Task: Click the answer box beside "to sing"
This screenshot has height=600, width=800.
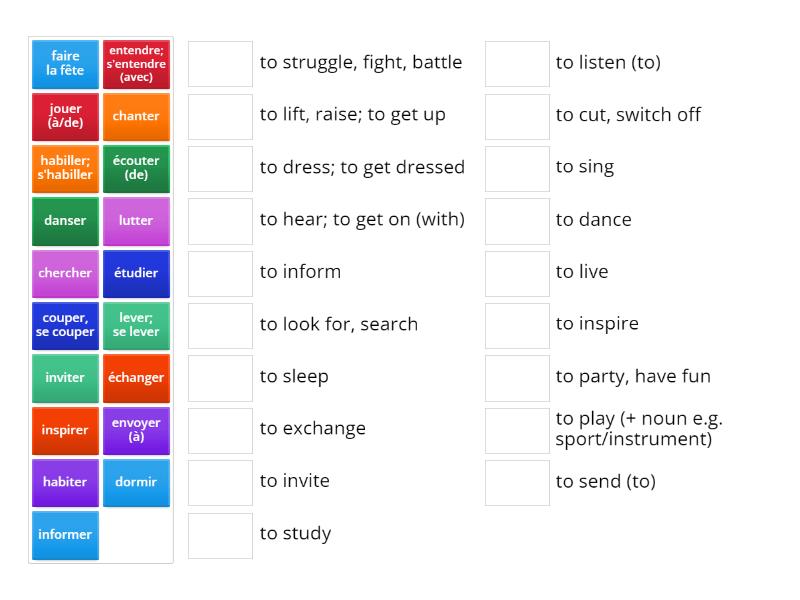Action: 516,167
